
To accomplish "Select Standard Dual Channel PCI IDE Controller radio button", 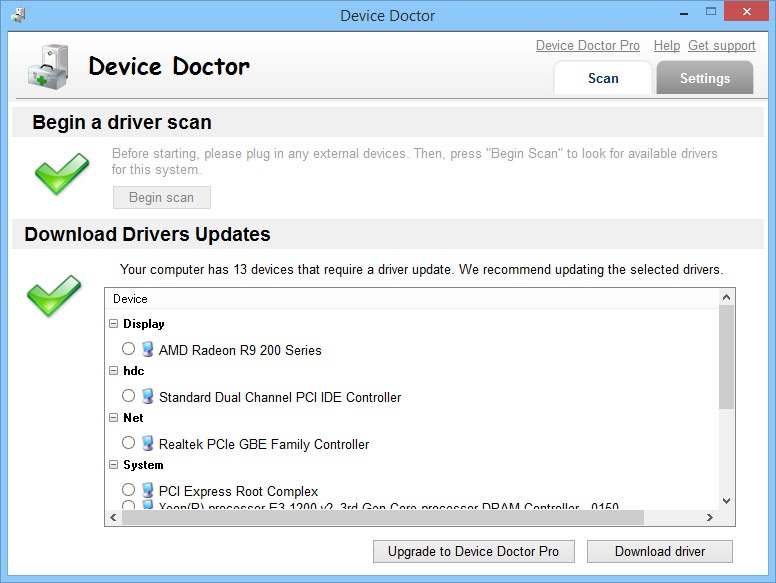I will (128, 395).
